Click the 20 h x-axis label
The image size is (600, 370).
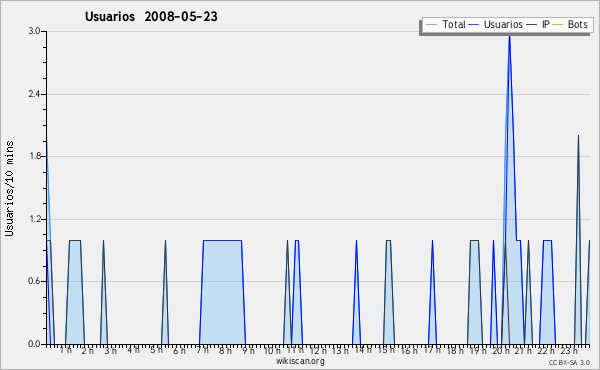tap(501, 351)
